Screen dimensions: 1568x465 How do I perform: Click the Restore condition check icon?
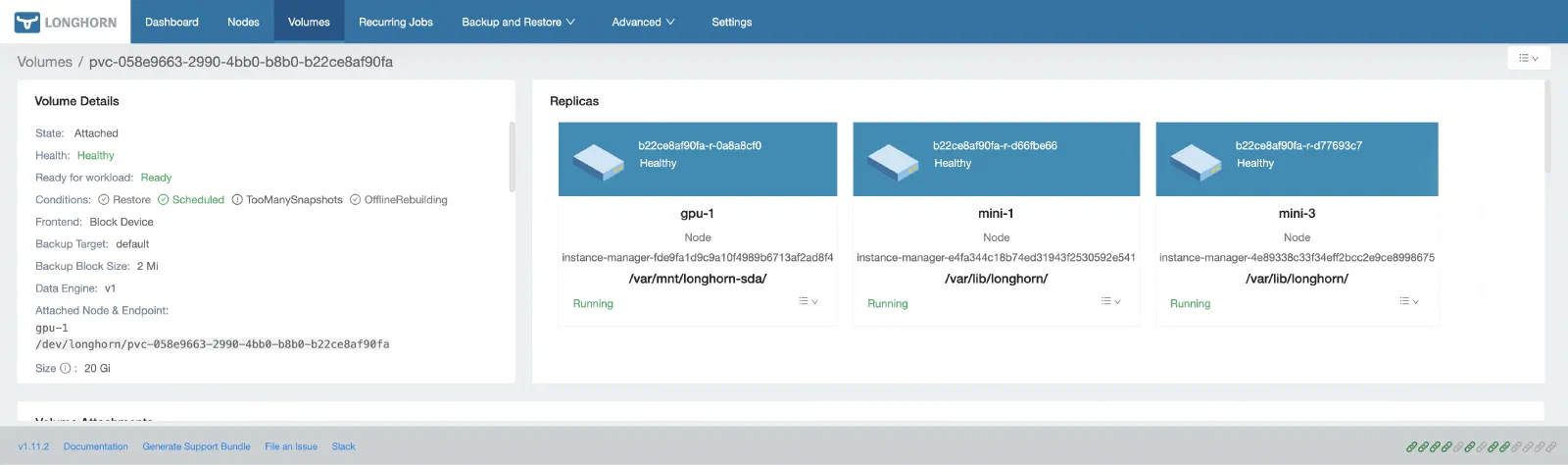click(103, 200)
